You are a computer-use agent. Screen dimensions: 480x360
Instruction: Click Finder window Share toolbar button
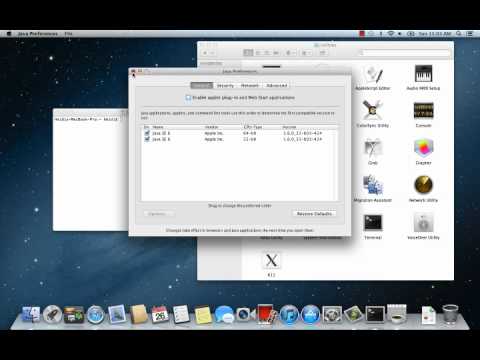click(322, 53)
